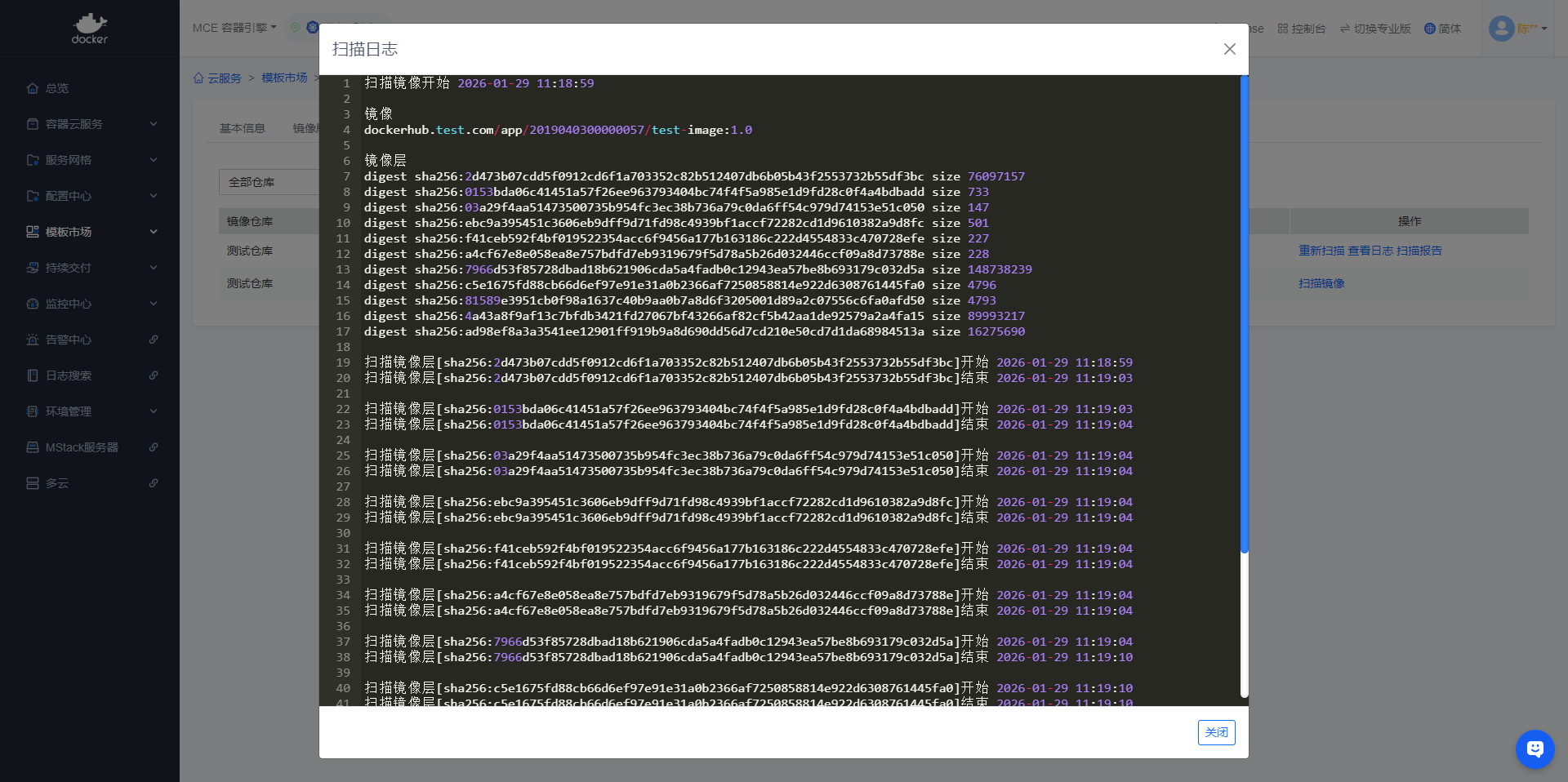
Task: Switch to the 基本信息 tab
Action: [243, 128]
